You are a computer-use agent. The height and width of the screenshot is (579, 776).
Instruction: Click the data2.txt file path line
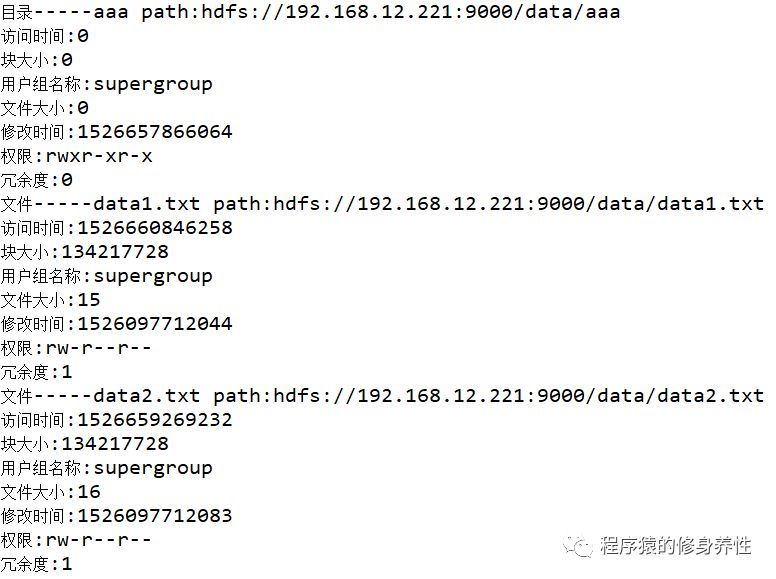pyautogui.click(x=382, y=396)
